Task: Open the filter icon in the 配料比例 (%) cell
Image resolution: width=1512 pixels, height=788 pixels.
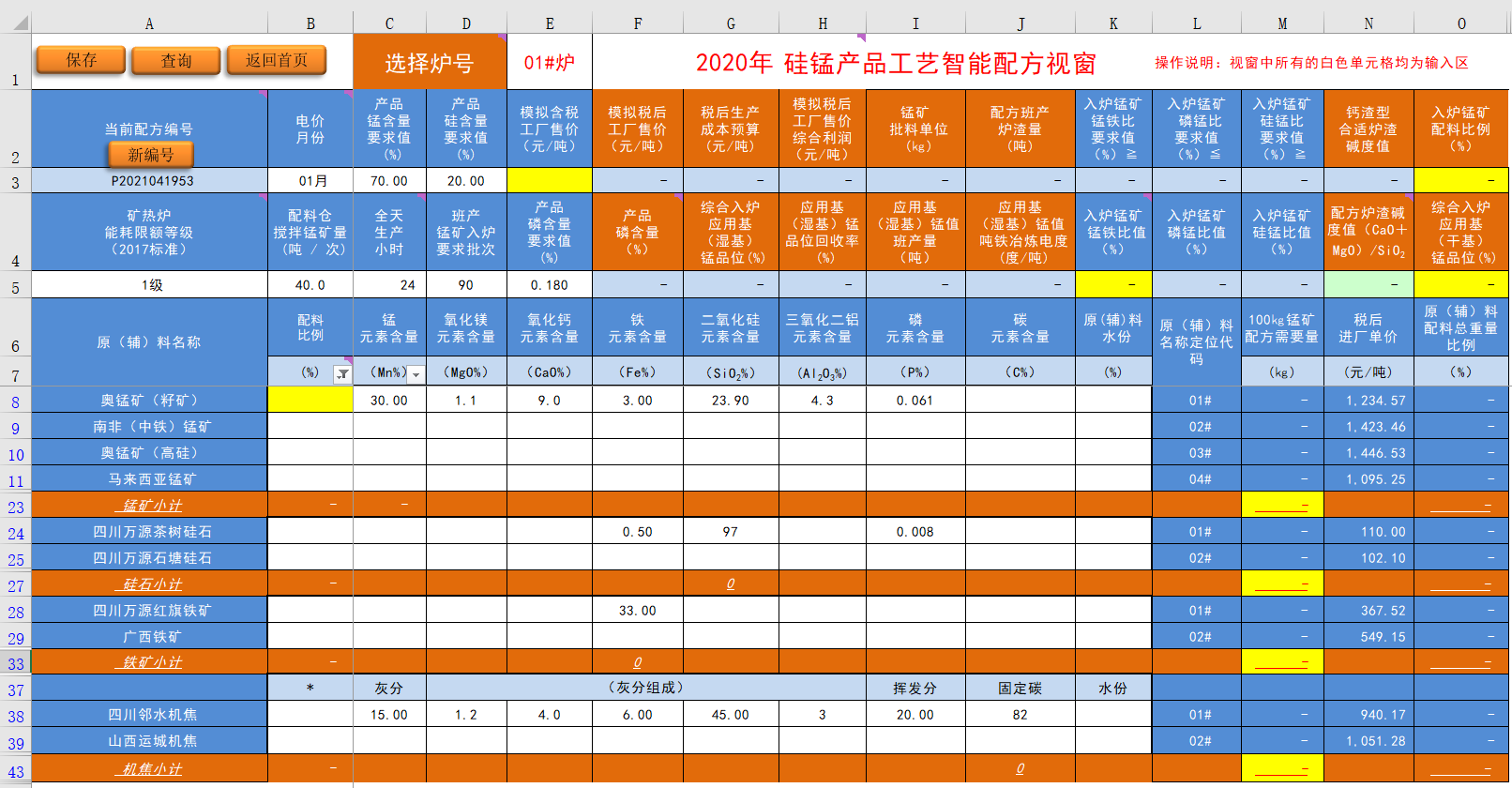Action: [x=343, y=374]
